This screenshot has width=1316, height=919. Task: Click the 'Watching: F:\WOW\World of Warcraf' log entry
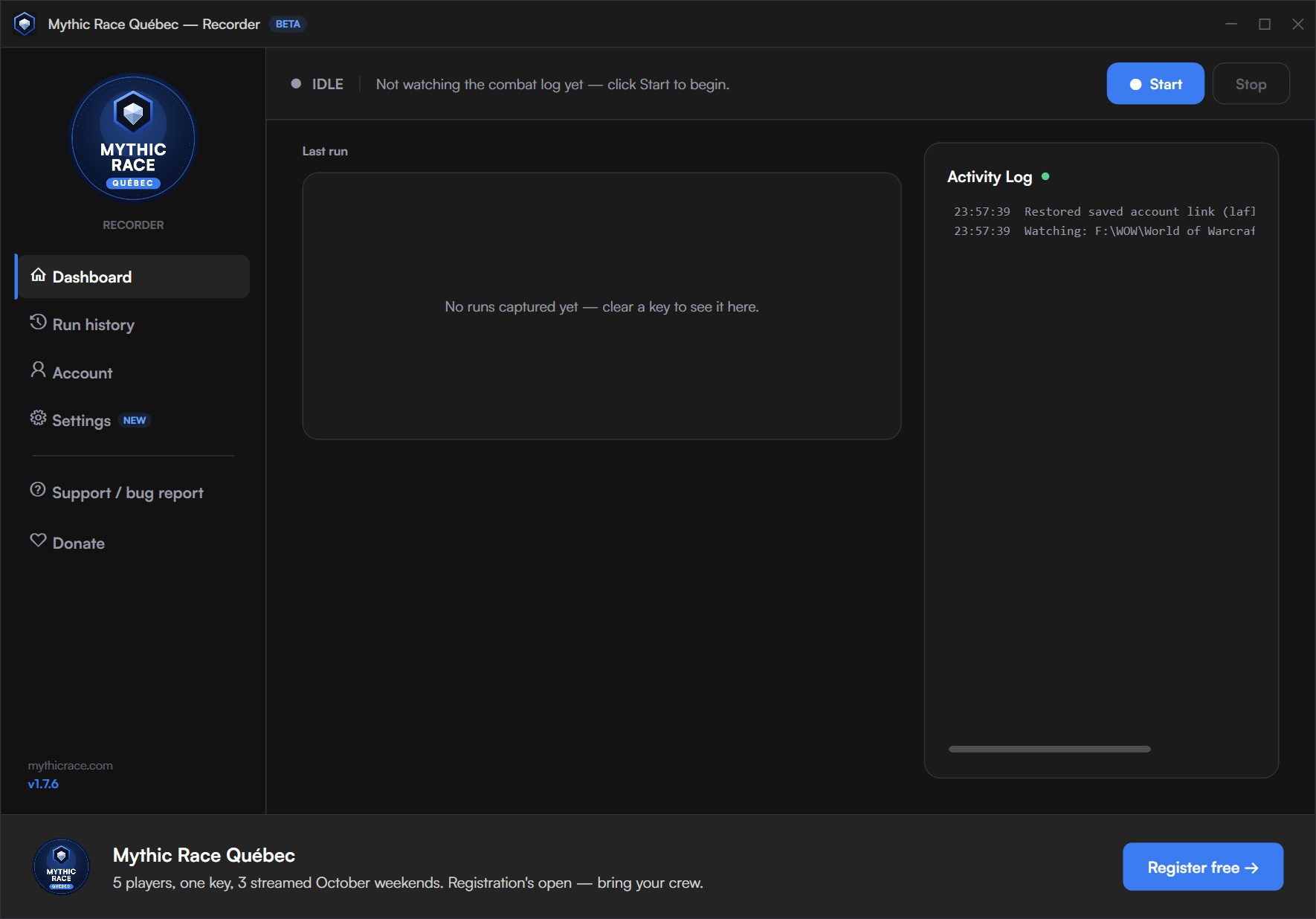click(1104, 231)
